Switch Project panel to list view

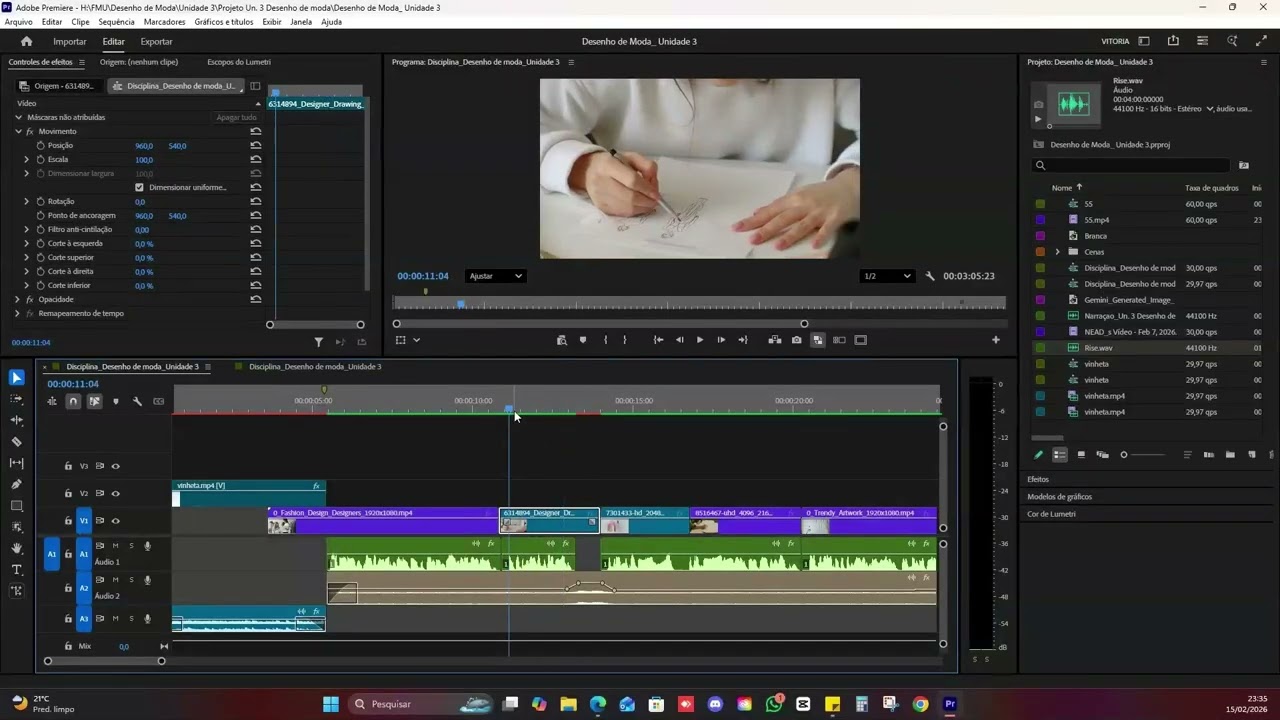point(1059,455)
